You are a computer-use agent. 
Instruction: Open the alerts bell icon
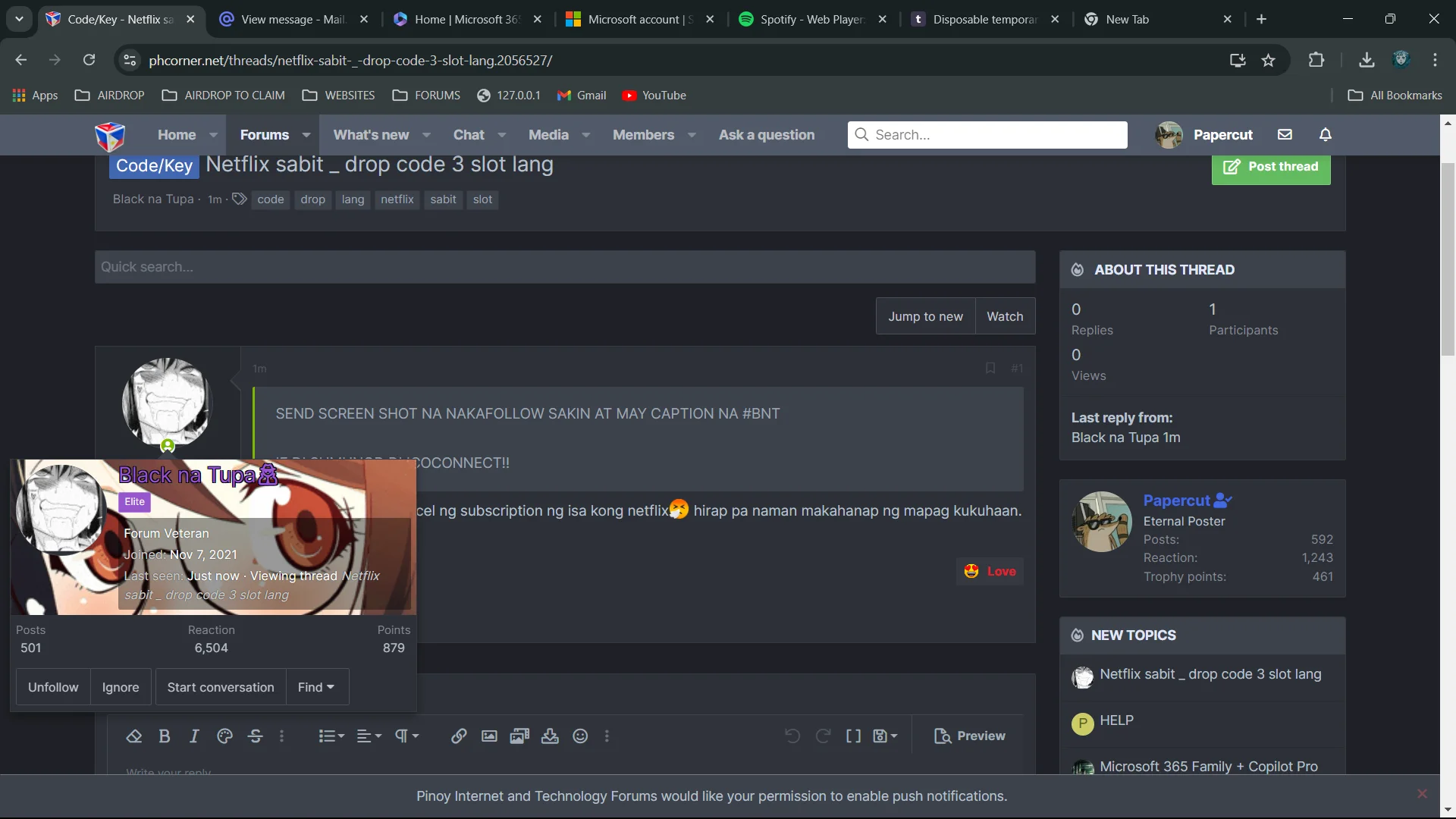pyautogui.click(x=1326, y=135)
